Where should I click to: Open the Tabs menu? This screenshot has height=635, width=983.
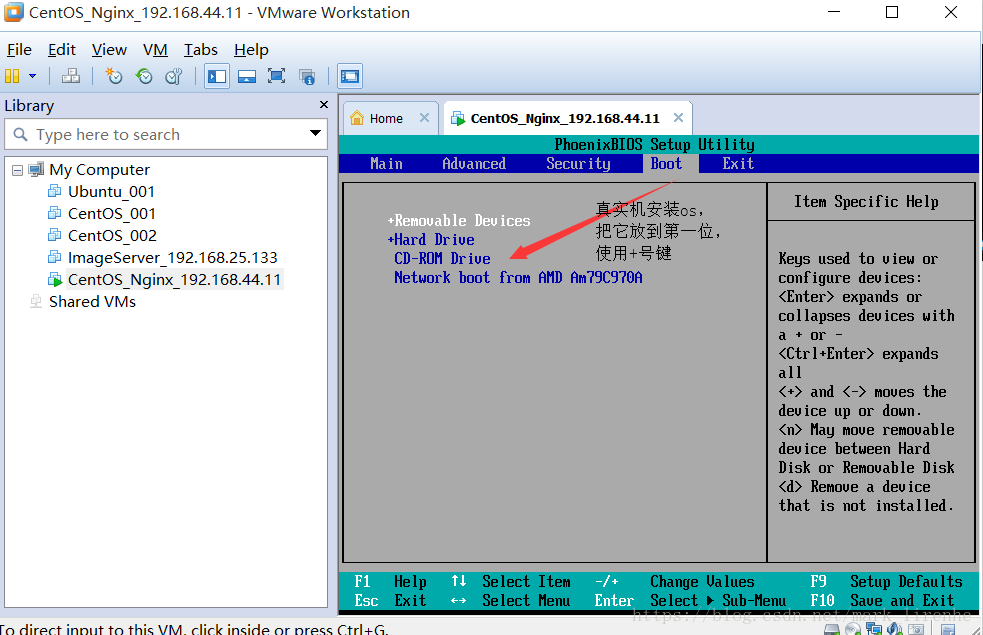click(x=201, y=50)
